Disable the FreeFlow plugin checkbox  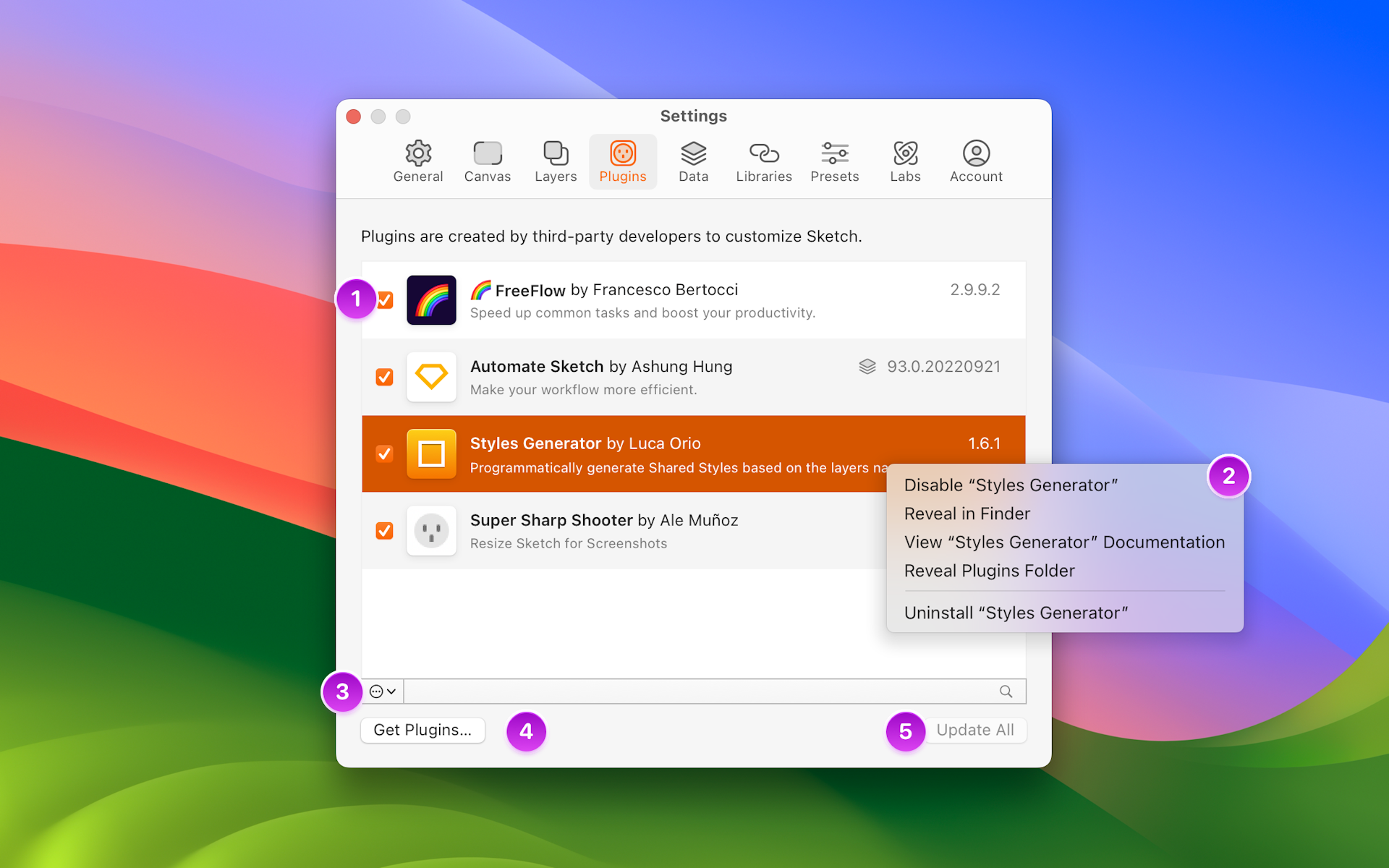click(x=385, y=300)
